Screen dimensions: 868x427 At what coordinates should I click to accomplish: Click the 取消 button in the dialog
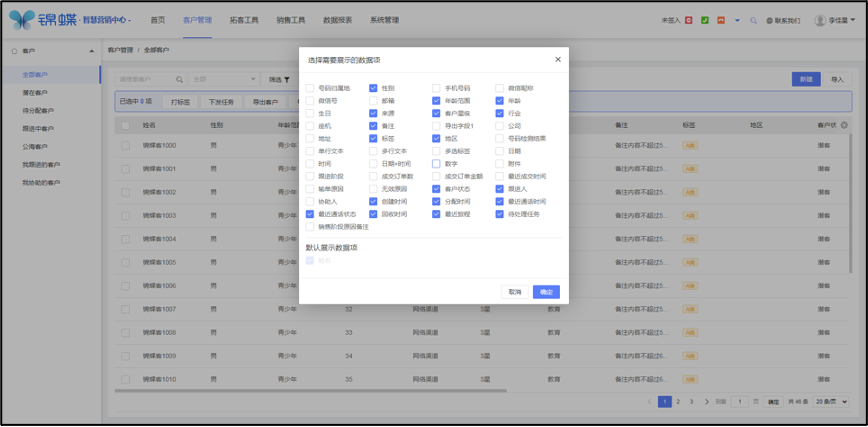[x=515, y=292]
